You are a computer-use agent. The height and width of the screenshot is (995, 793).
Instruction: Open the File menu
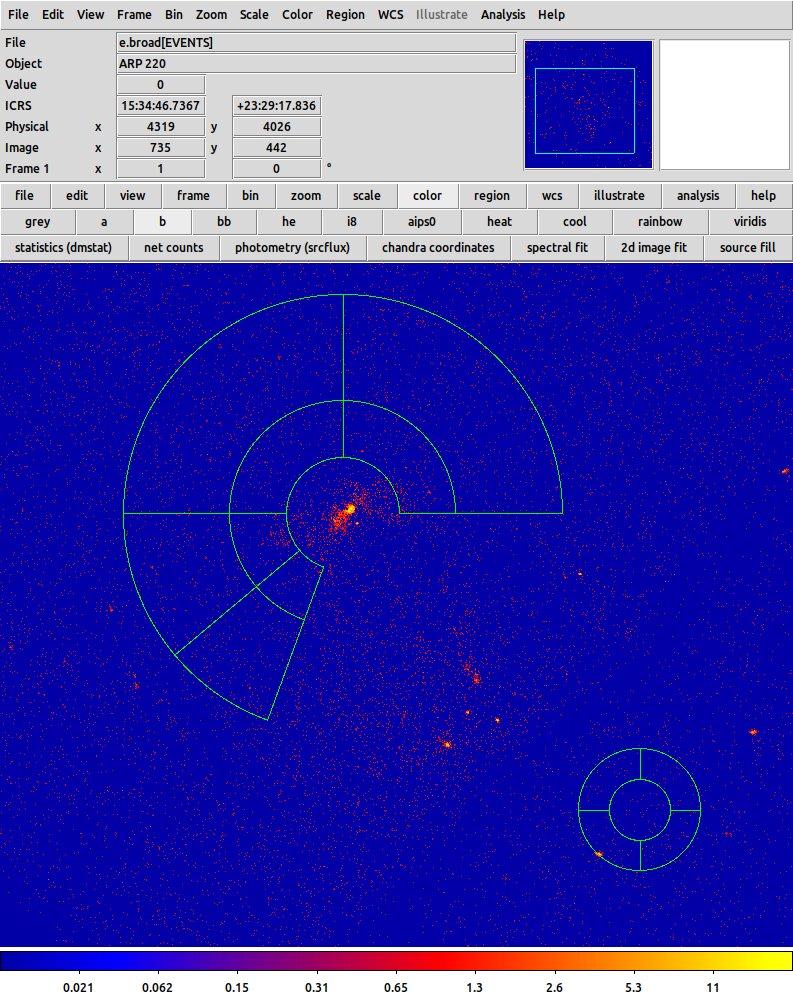18,14
